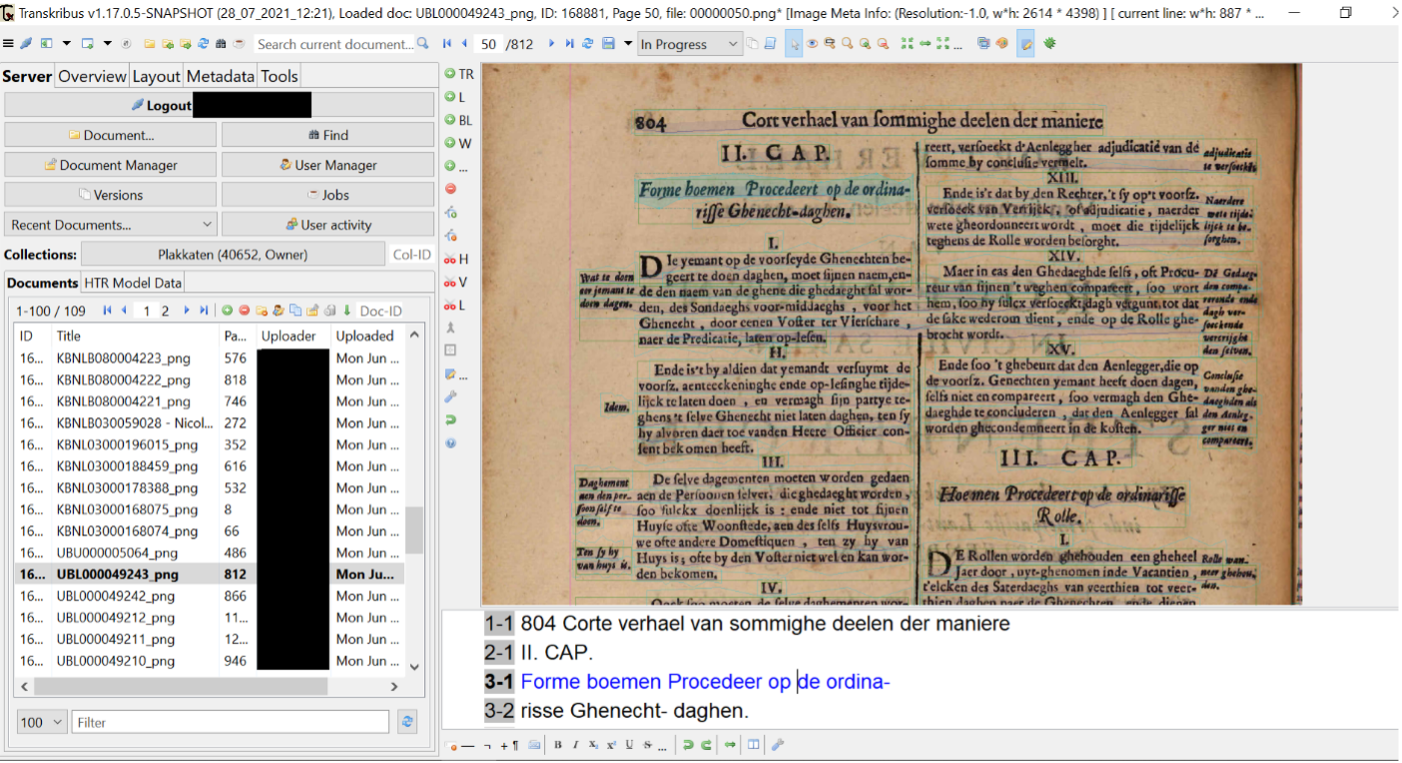Toggle horizontal guide with the H icon

point(455,258)
